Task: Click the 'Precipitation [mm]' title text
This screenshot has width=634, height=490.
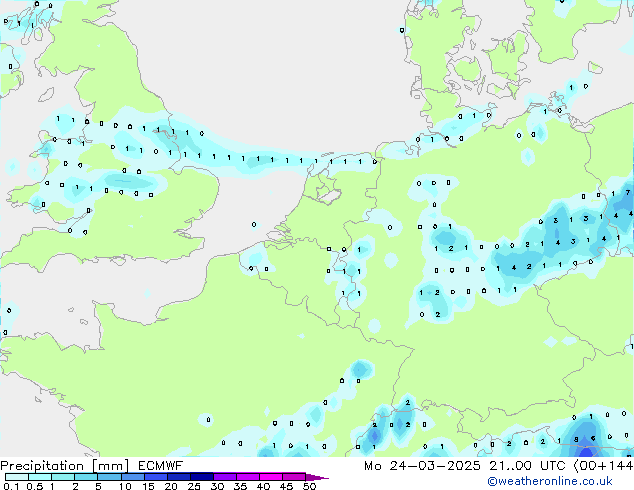Action: point(65,466)
